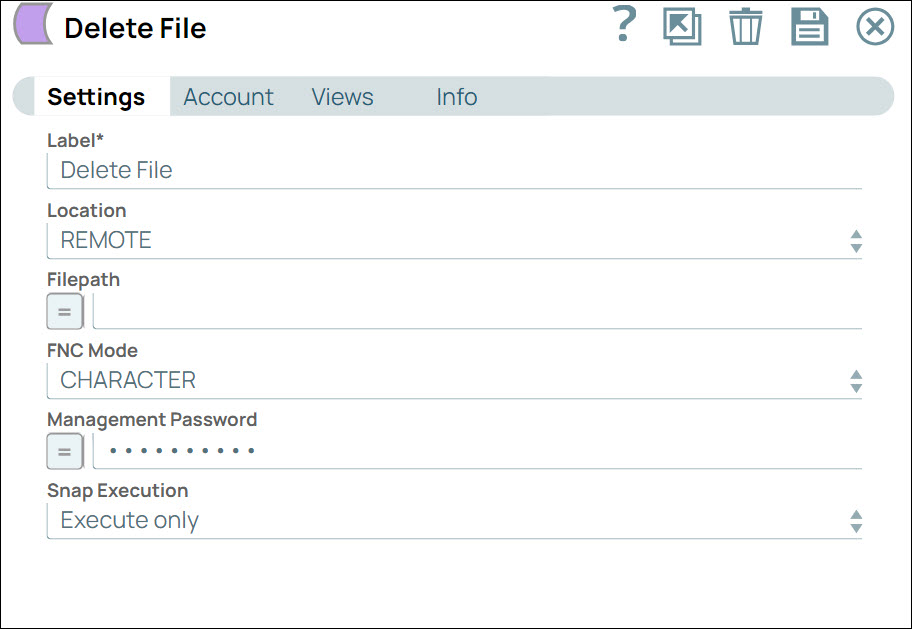Screen dimensions: 912x629
Task: Open the help documentation icon
Action: [623, 27]
